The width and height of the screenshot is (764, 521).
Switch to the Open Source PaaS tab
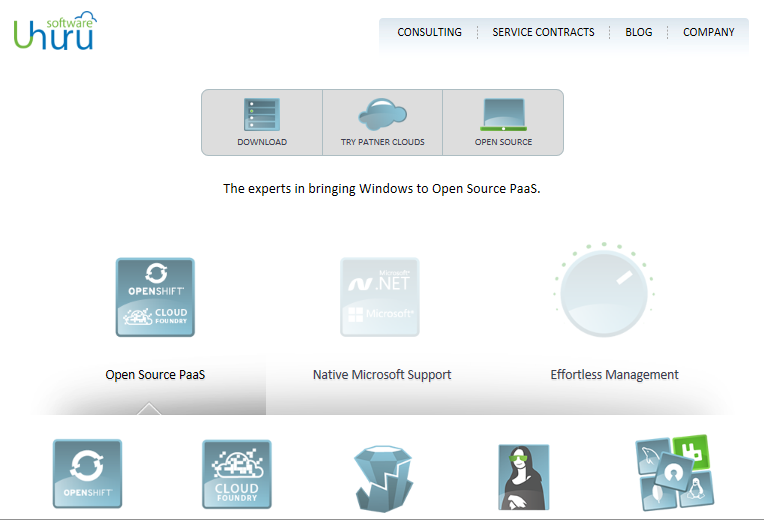(155, 375)
